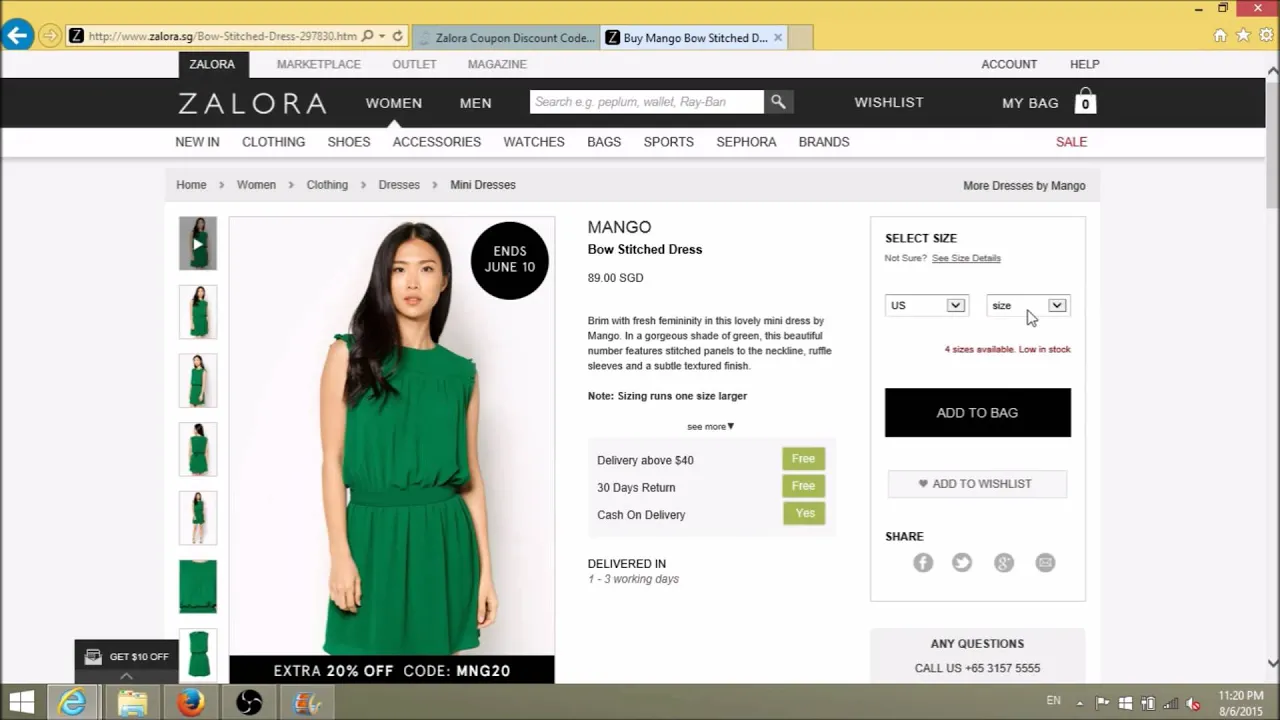Submit search with the magnifier button
This screenshot has height=720, width=1280.
click(778, 102)
